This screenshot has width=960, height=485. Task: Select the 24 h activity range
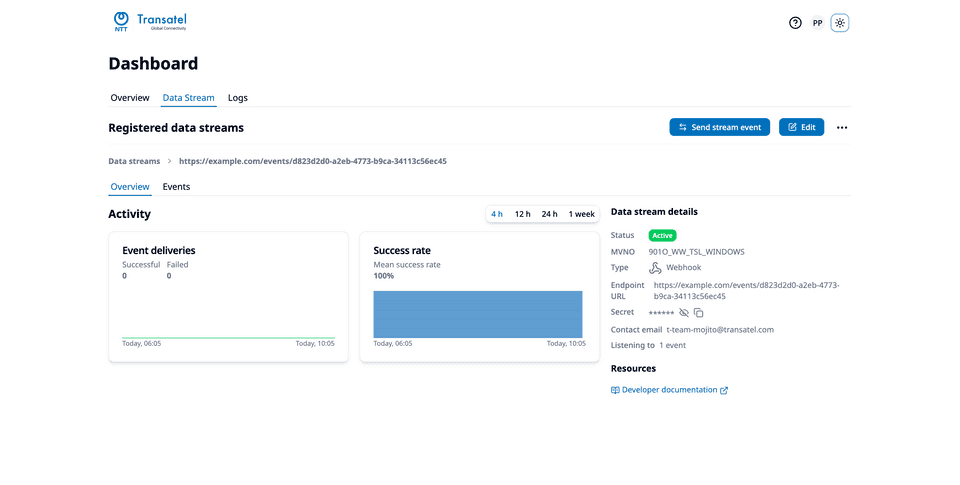549,214
